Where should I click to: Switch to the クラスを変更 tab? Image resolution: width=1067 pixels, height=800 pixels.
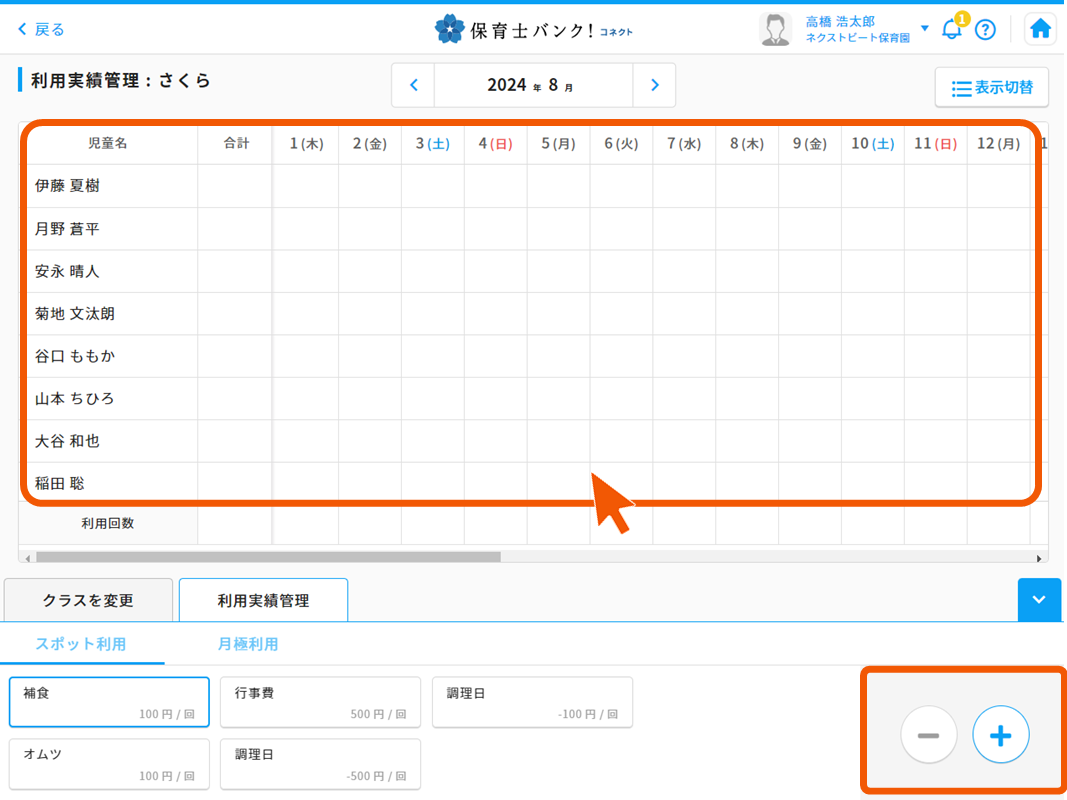(x=87, y=599)
